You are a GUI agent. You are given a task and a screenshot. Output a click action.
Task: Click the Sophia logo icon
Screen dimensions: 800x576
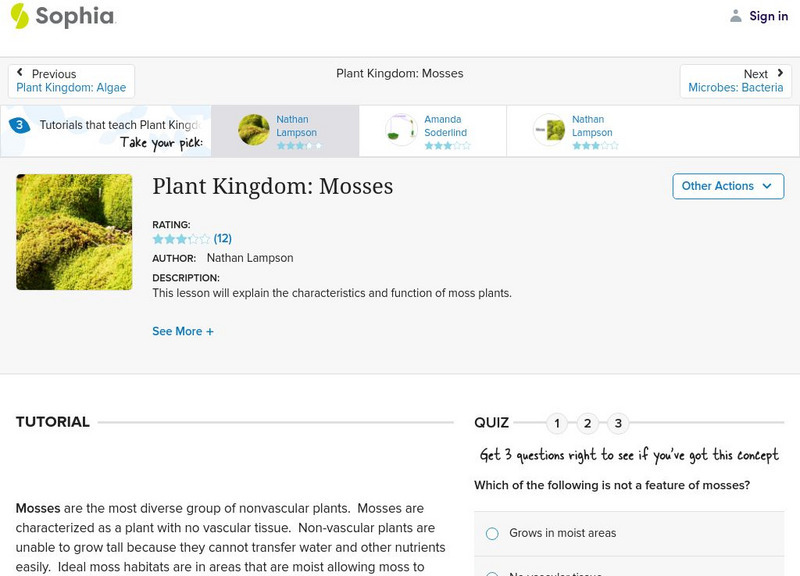coord(19,16)
